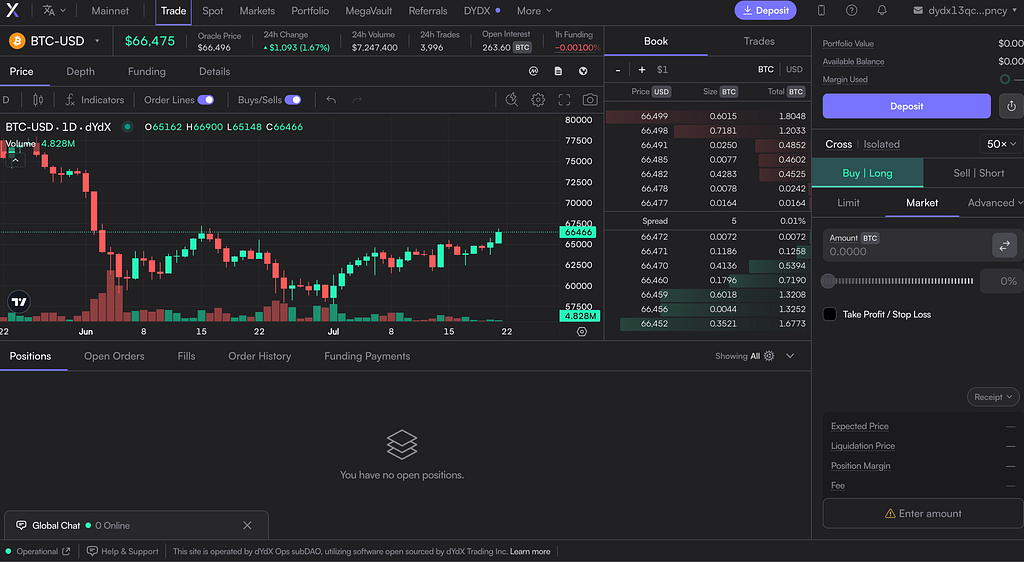The width and height of the screenshot is (1024, 562).
Task: Expand the Receipt dropdown
Action: (993, 397)
